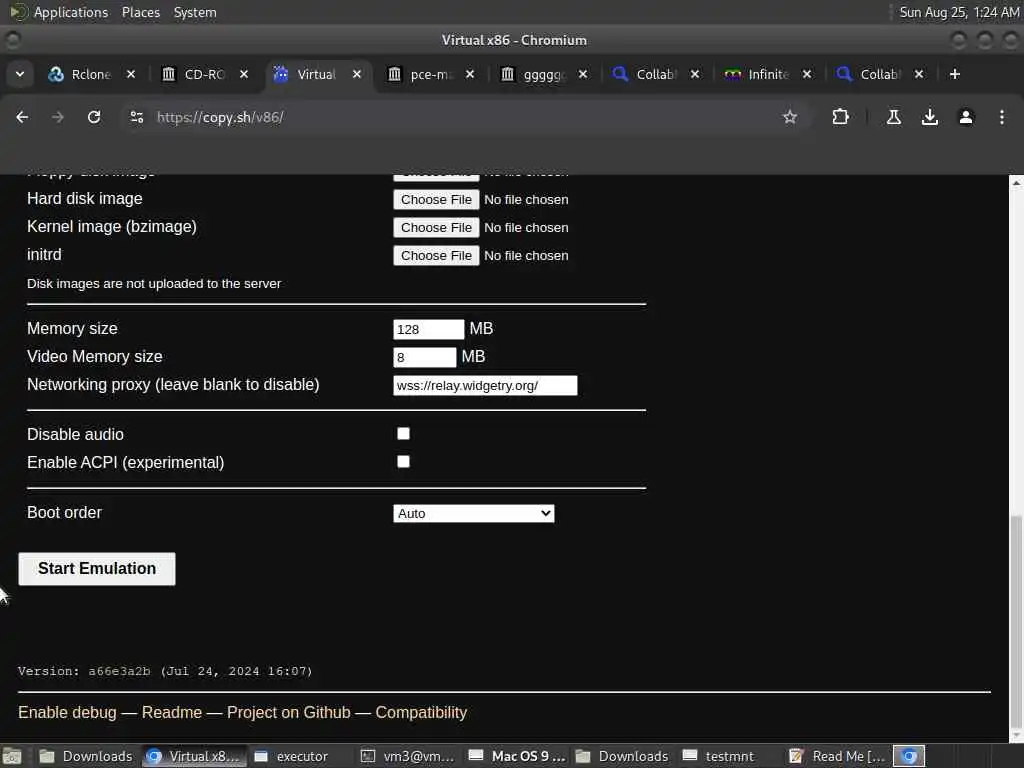Open the Chromium three-dot menu

[x=1001, y=117]
